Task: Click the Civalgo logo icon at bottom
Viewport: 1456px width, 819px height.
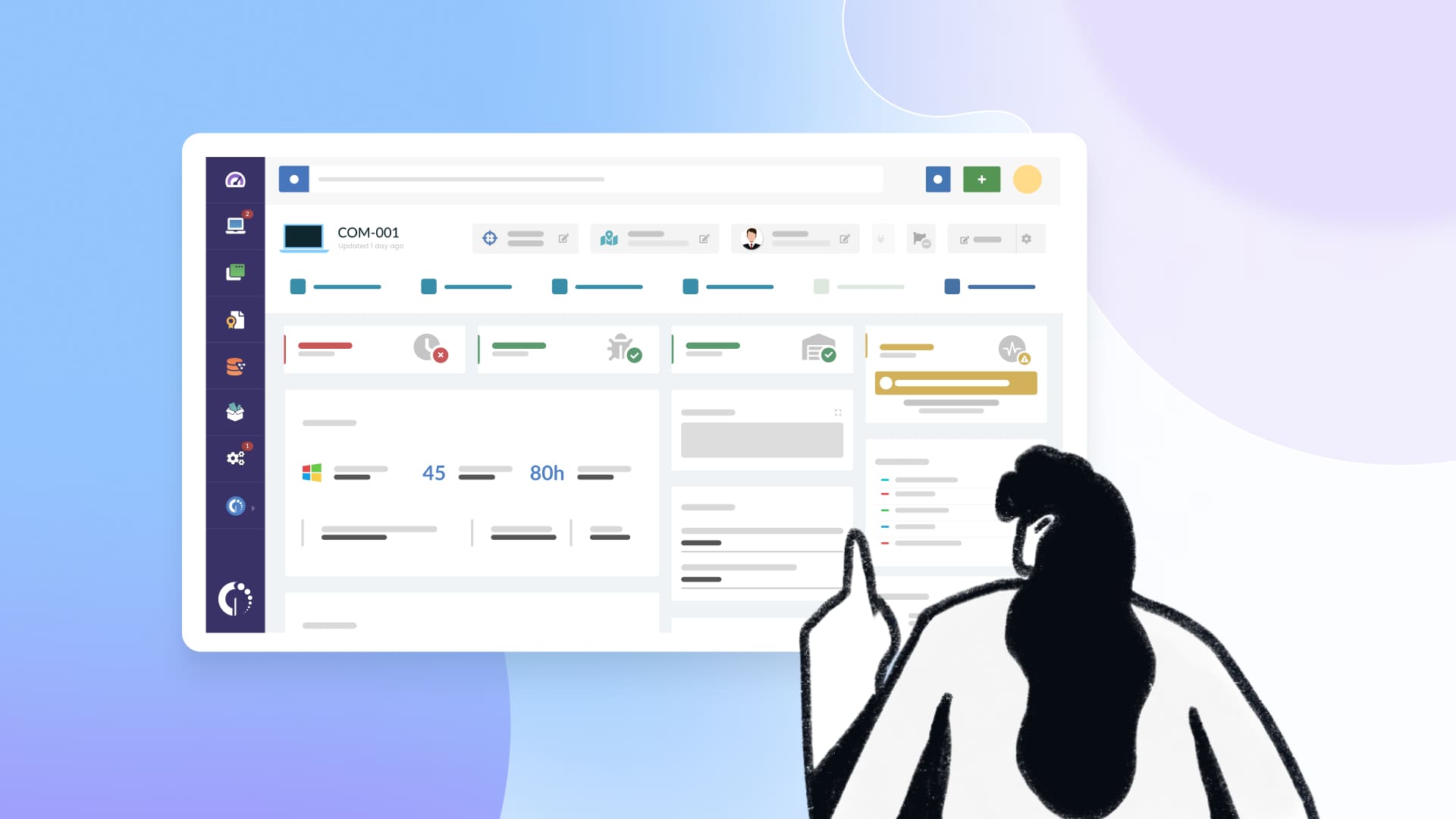Action: [x=234, y=598]
